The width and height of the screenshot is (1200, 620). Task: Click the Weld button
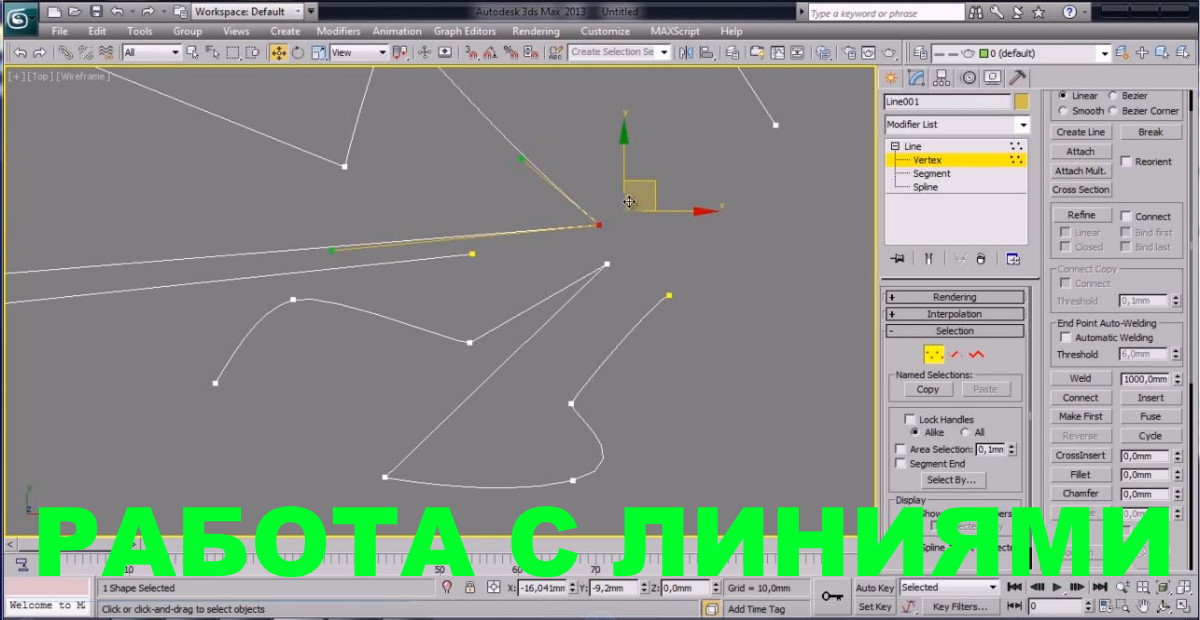click(x=1081, y=379)
